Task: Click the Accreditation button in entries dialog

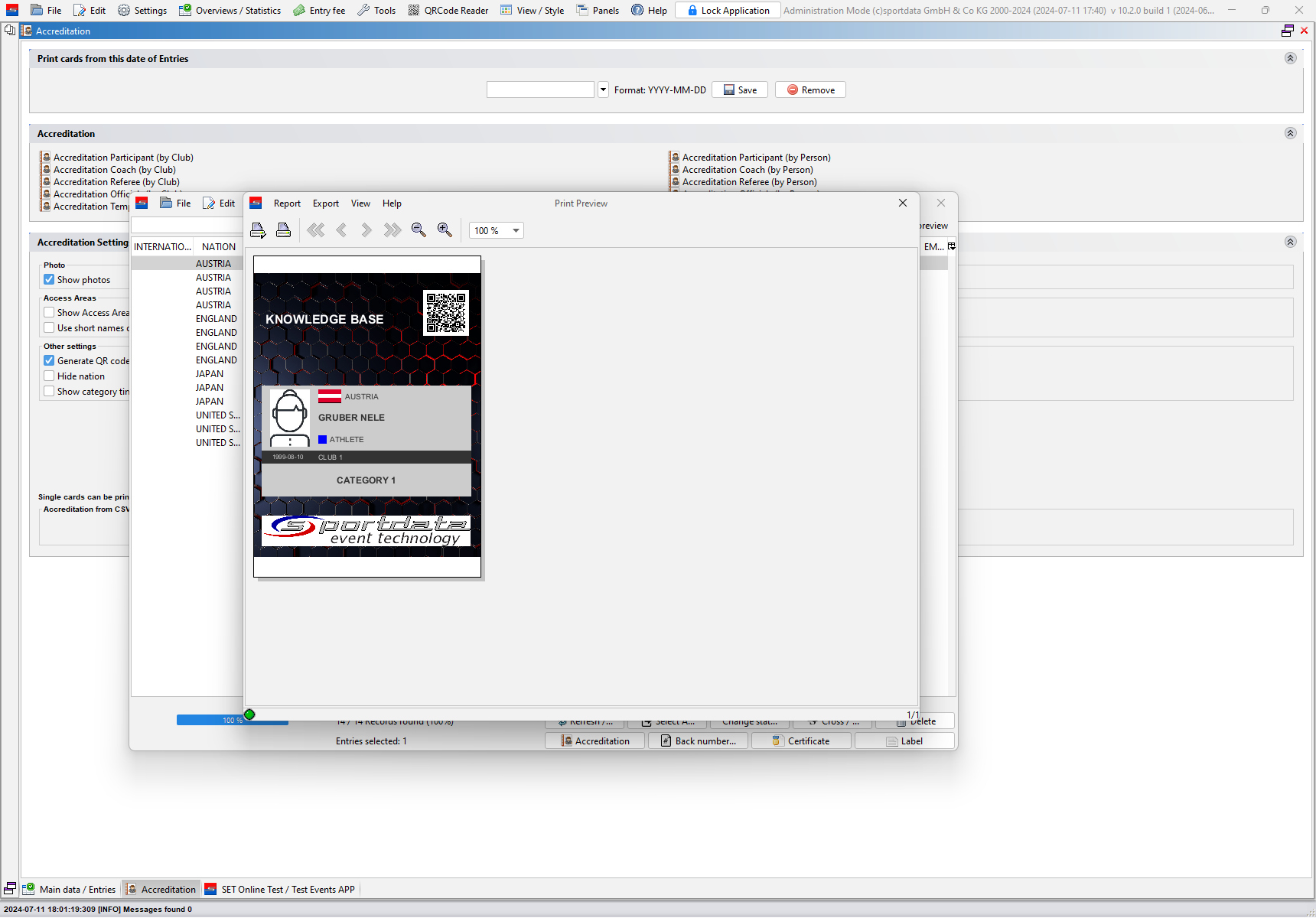Action: coord(595,741)
